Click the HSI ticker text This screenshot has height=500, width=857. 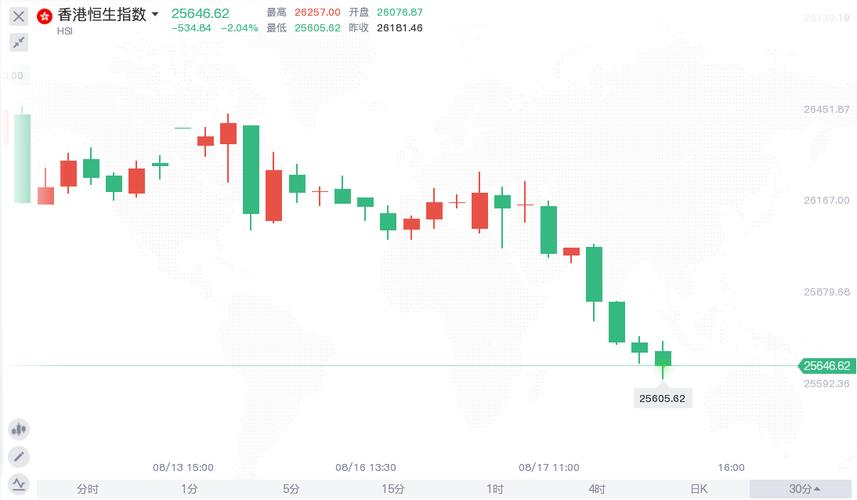(65, 31)
